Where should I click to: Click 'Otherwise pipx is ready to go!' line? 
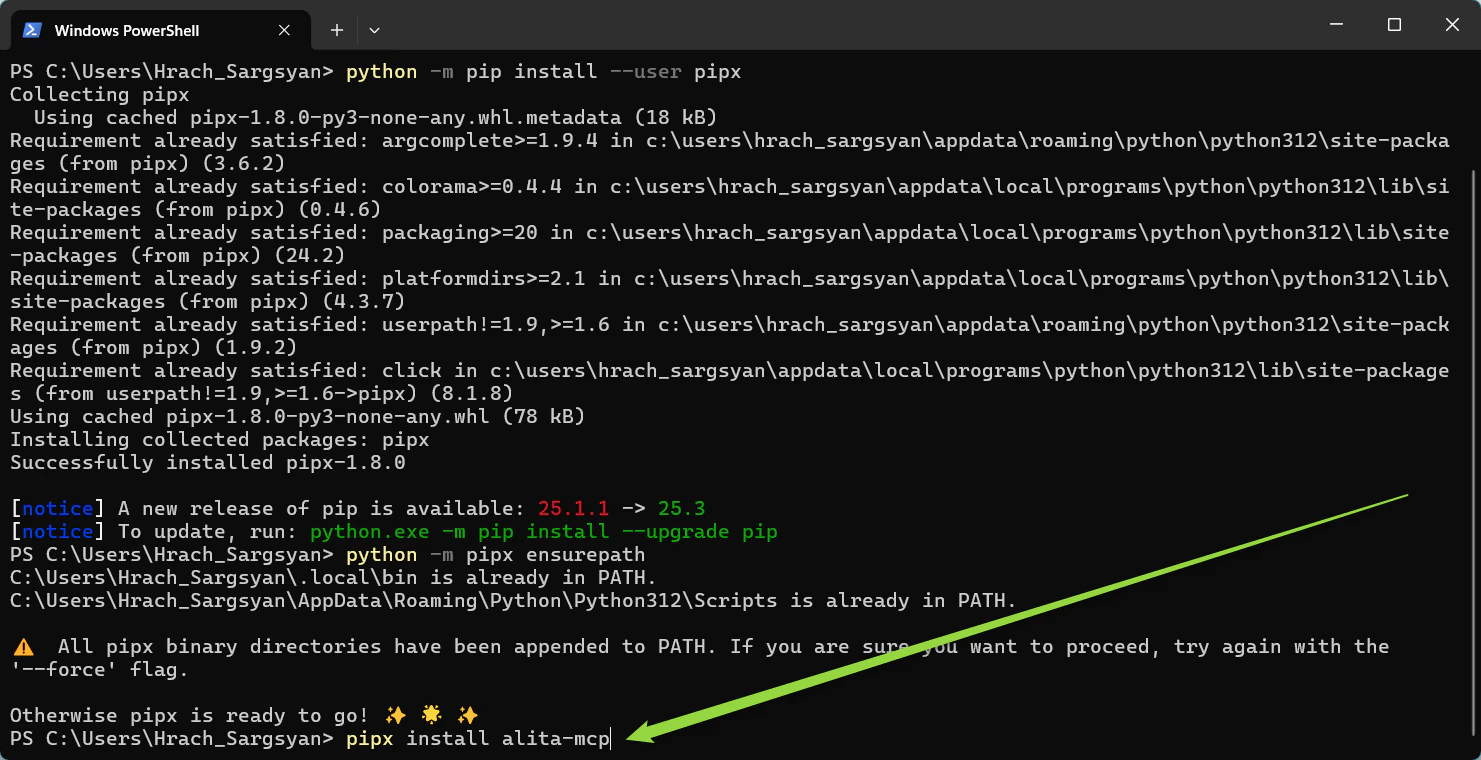point(244,716)
